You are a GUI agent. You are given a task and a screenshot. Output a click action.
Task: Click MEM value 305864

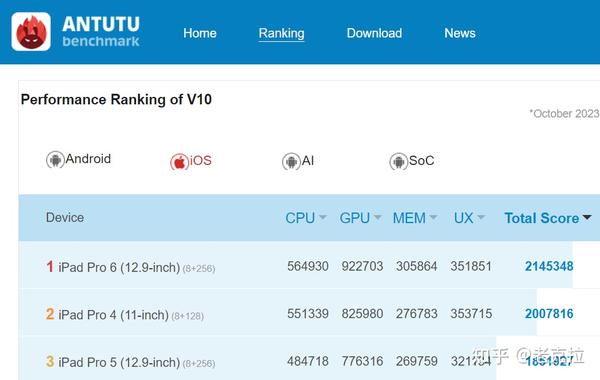pyautogui.click(x=417, y=266)
